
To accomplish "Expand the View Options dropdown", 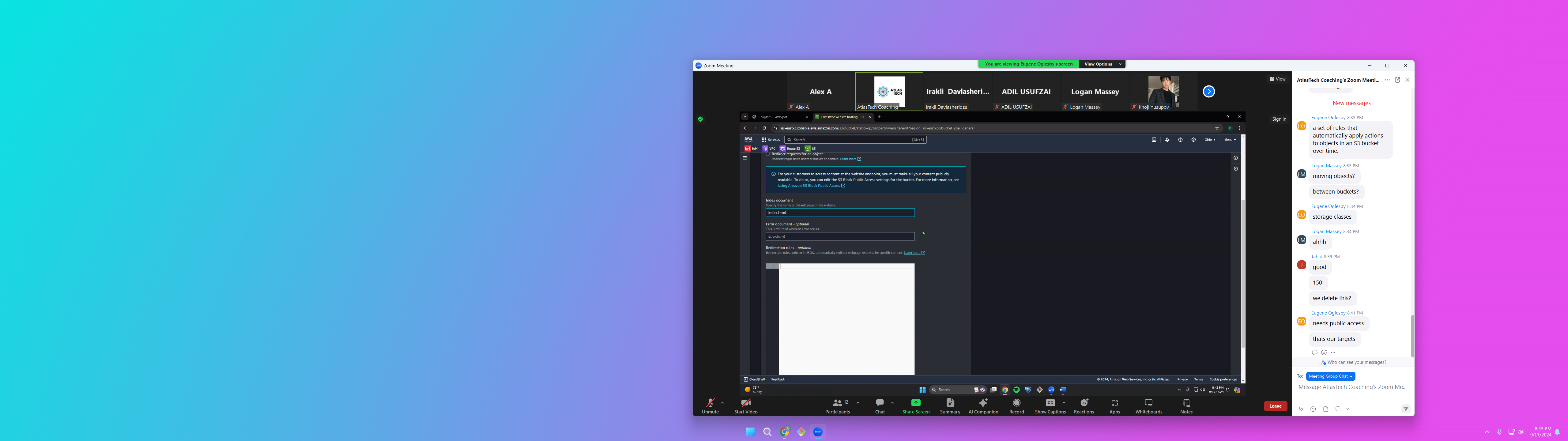I will [1102, 64].
